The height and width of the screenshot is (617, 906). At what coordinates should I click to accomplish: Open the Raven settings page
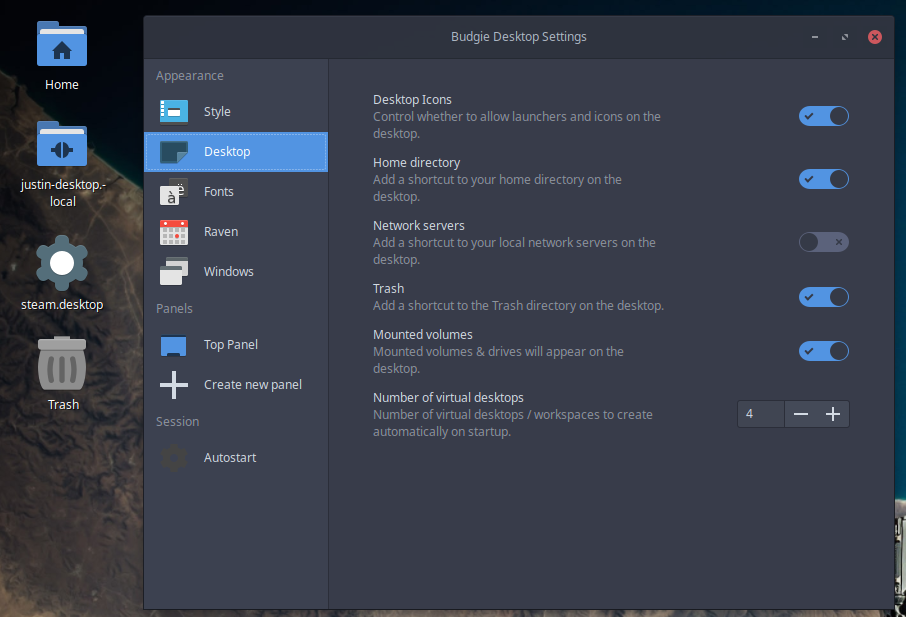point(236,232)
